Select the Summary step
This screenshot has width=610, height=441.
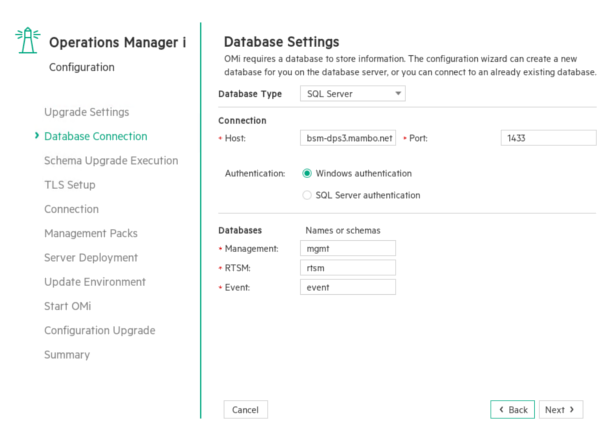[67, 355]
